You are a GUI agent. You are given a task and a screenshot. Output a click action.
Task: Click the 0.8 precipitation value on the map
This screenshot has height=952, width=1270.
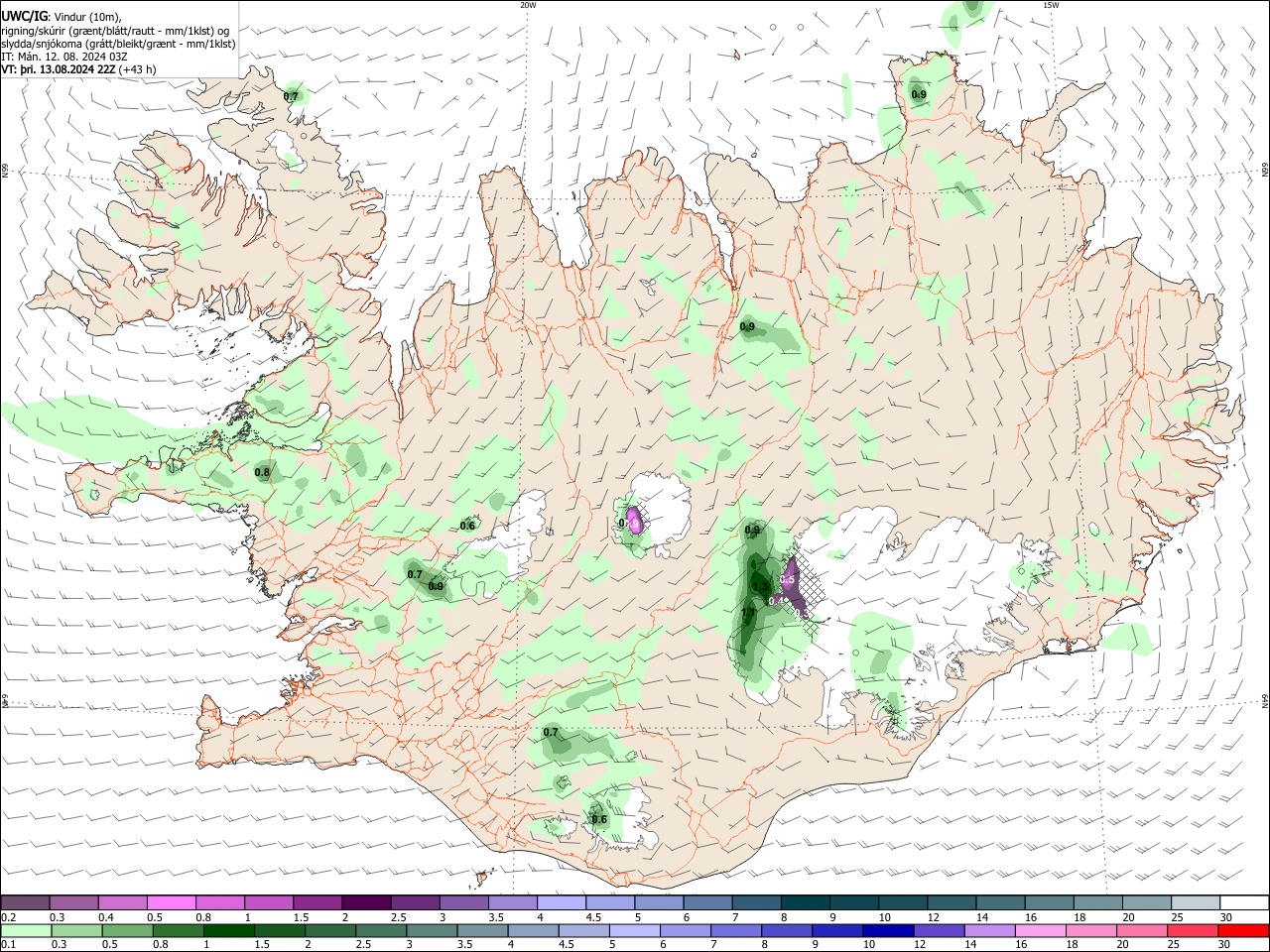click(x=262, y=473)
